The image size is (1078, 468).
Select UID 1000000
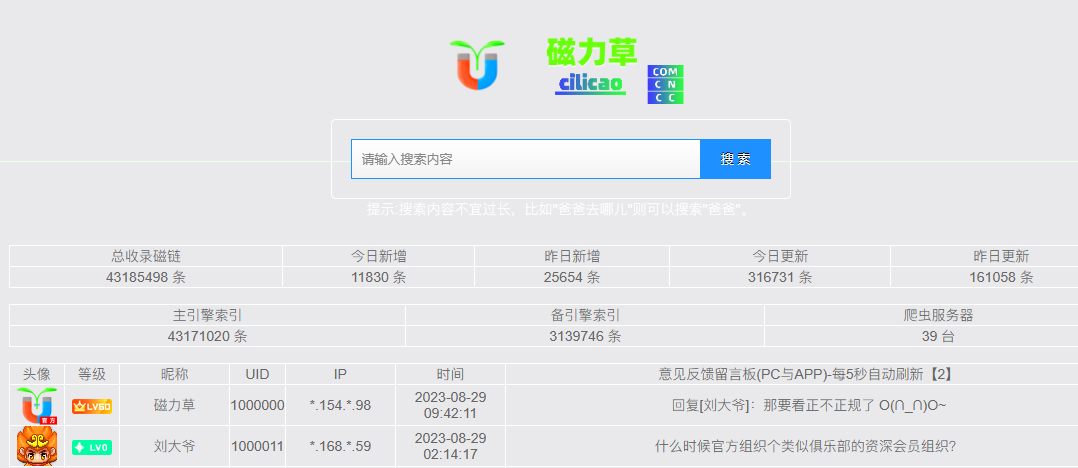(257, 405)
